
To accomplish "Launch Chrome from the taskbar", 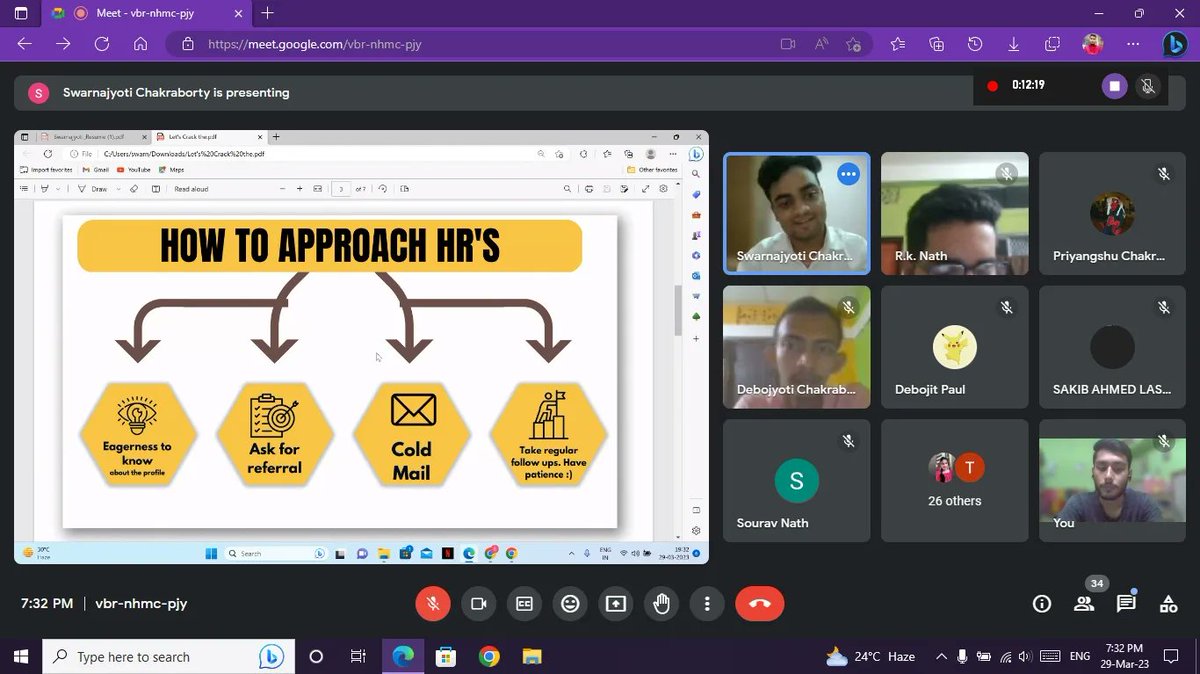I will click(489, 656).
